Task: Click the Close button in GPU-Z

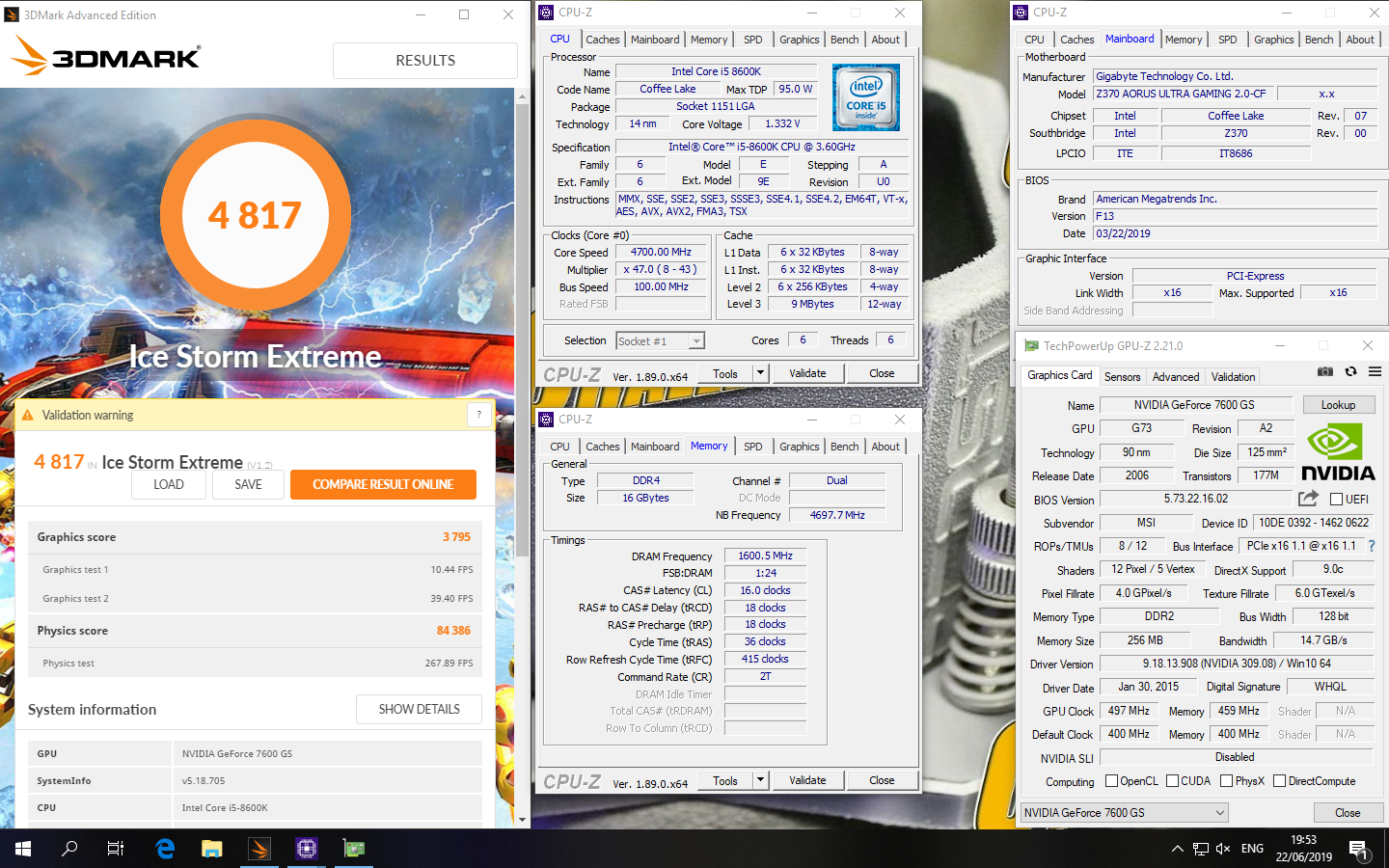Action: click(1348, 813)
